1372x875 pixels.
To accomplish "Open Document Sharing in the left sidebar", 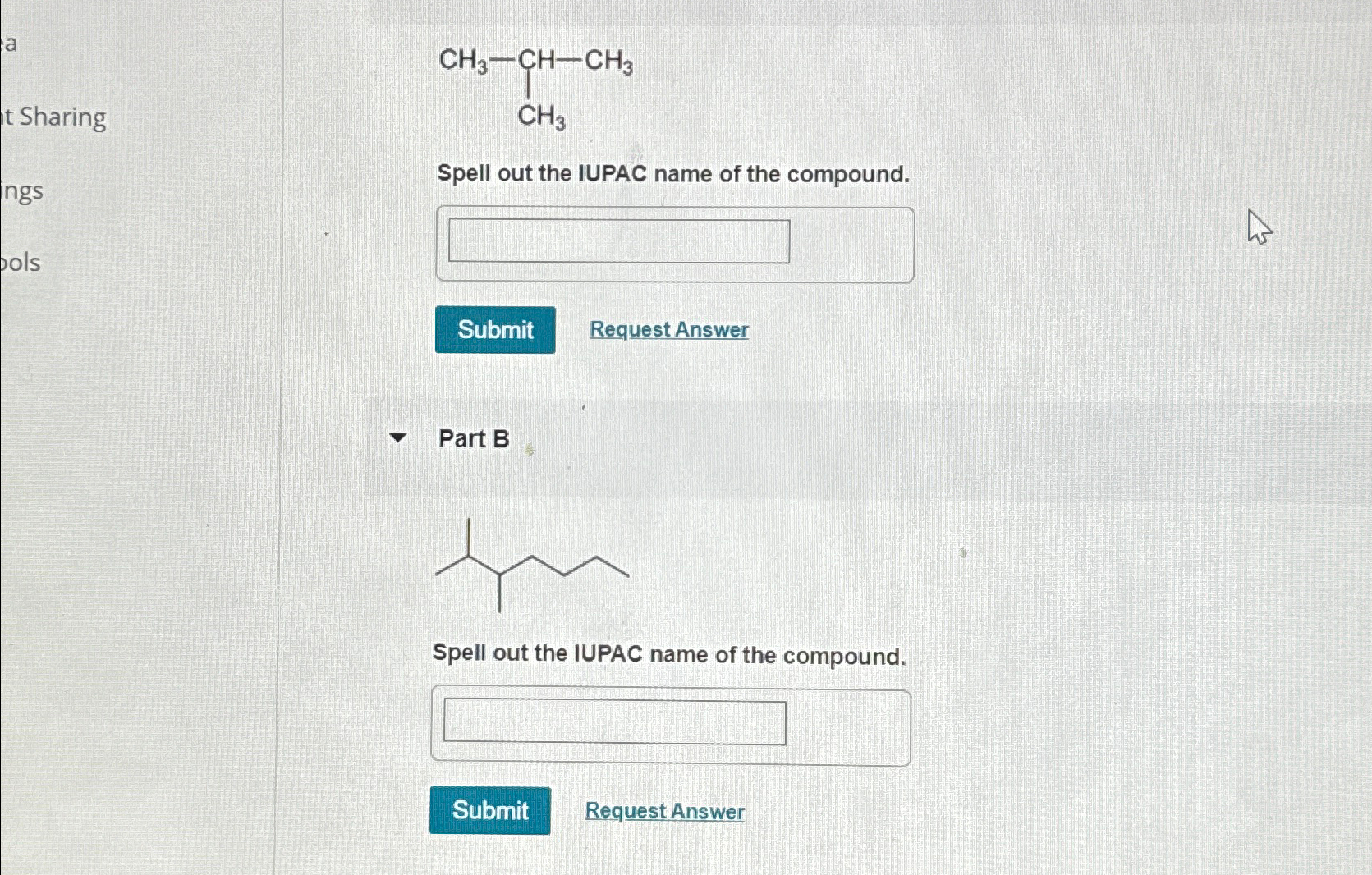I will coord(53,117).
